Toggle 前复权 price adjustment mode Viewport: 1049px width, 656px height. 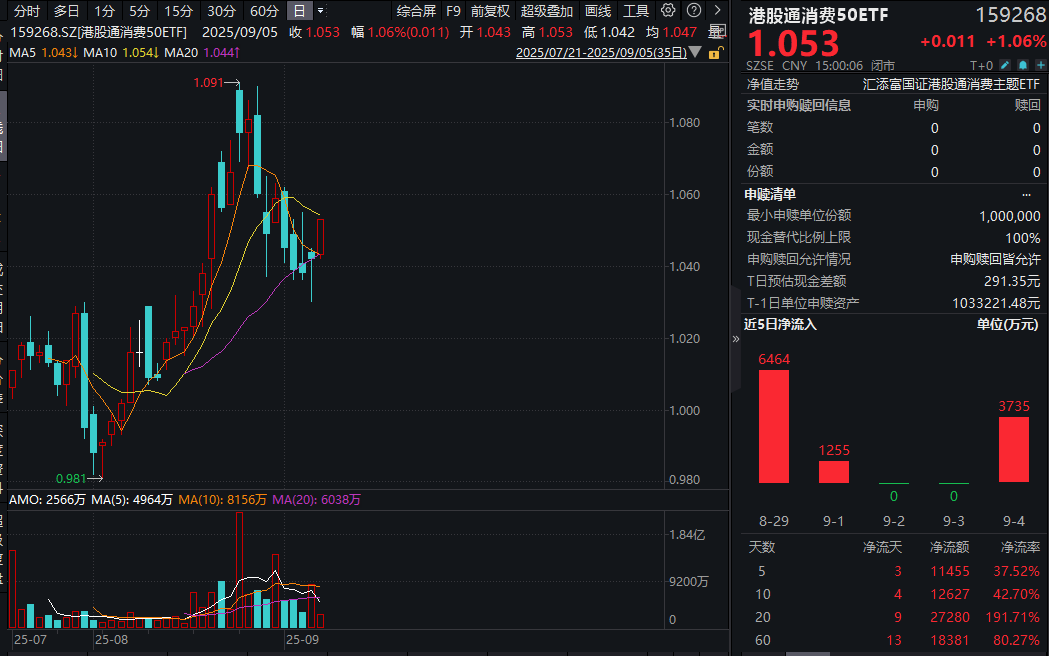tap(490, 11)
